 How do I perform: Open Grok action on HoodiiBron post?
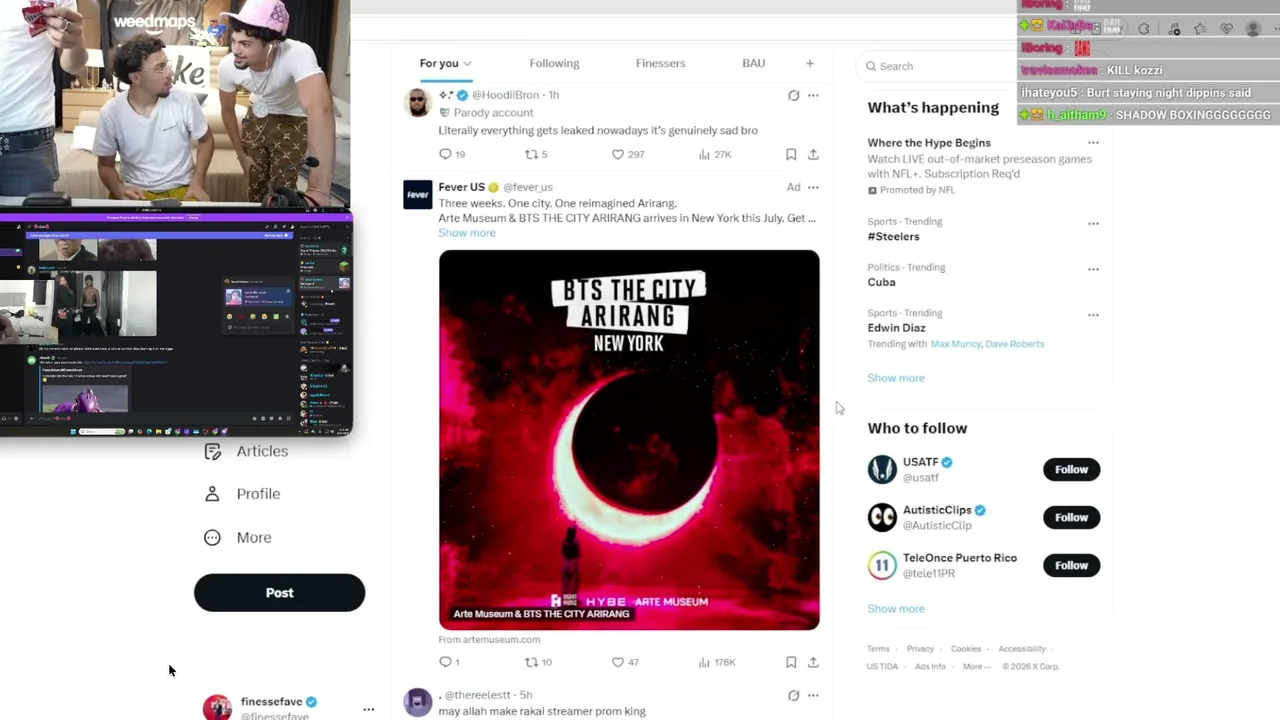click(x=793, y=95)
